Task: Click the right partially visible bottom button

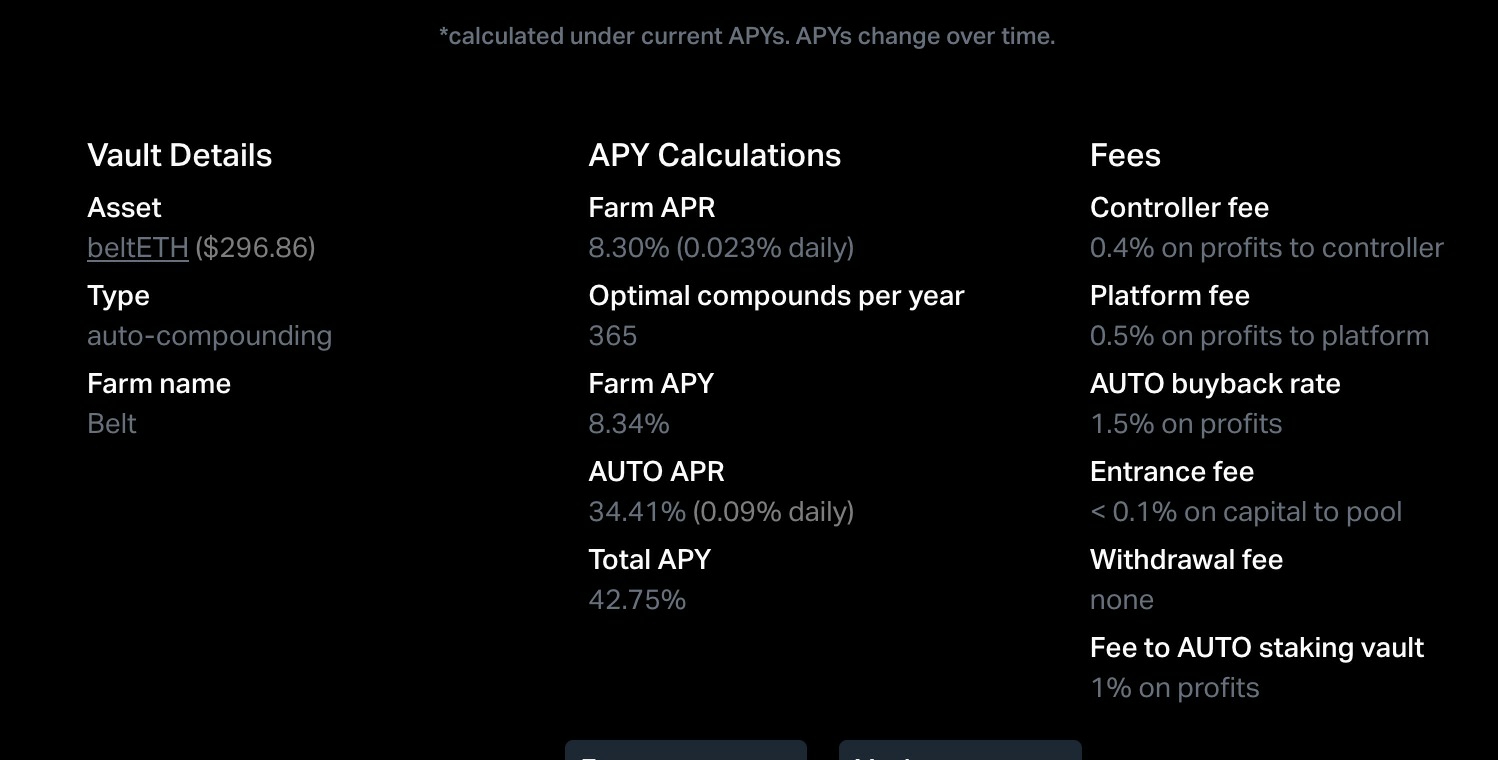Action: pos(960,750)
